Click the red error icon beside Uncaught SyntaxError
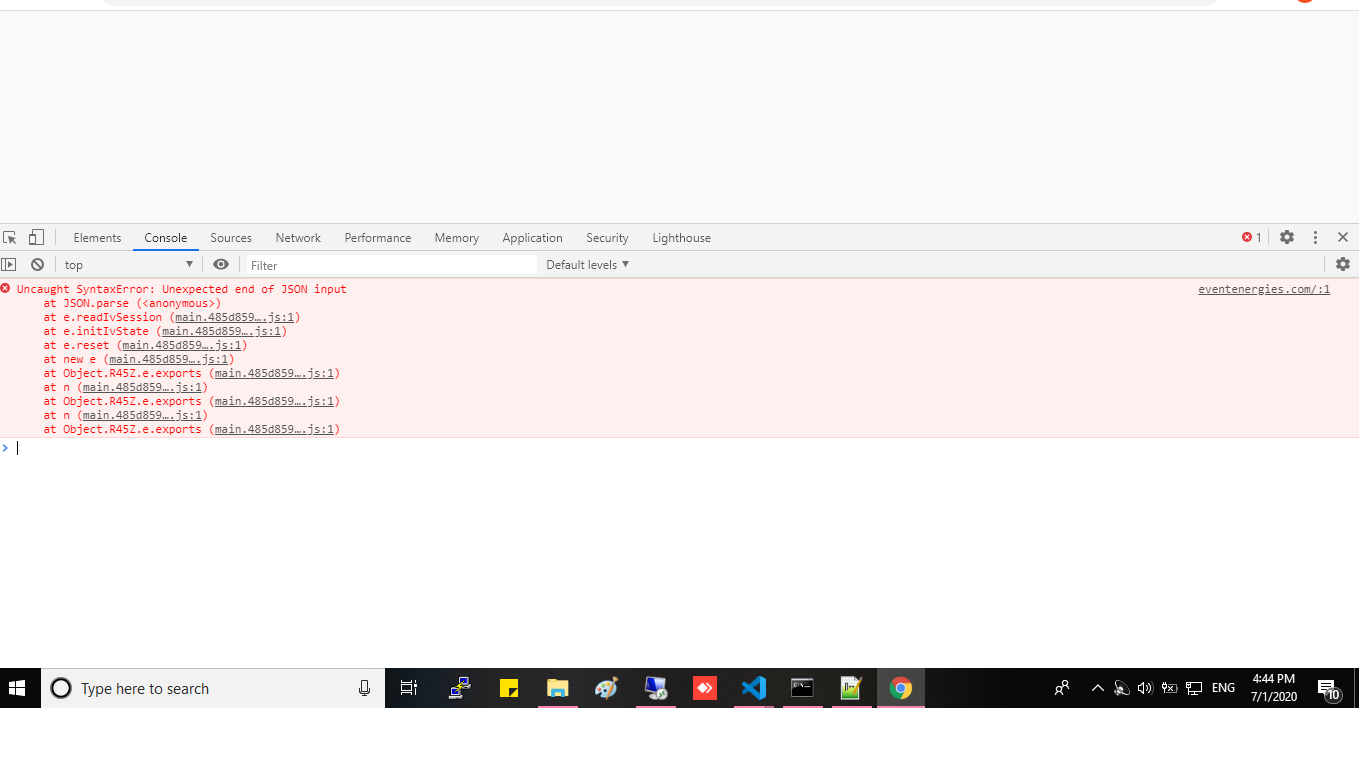The height and width of the screenshot is (768, 1366). coord(6,289)
